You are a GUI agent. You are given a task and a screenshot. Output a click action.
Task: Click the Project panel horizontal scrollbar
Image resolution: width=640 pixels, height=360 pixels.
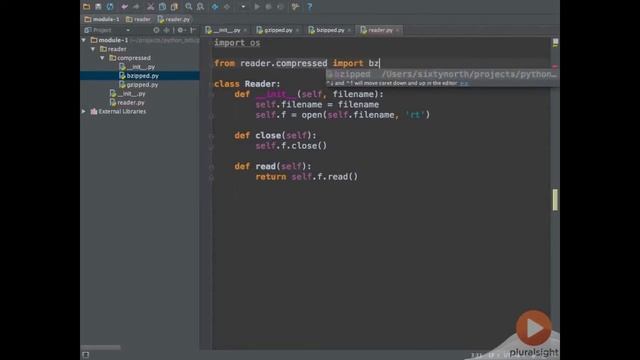(x=101, y=347)
